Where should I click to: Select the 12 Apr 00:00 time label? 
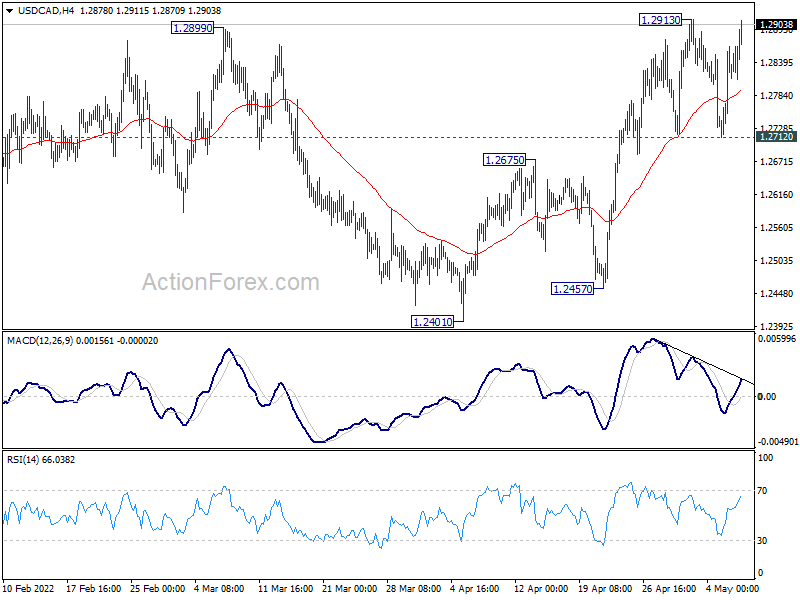(541, 589)
